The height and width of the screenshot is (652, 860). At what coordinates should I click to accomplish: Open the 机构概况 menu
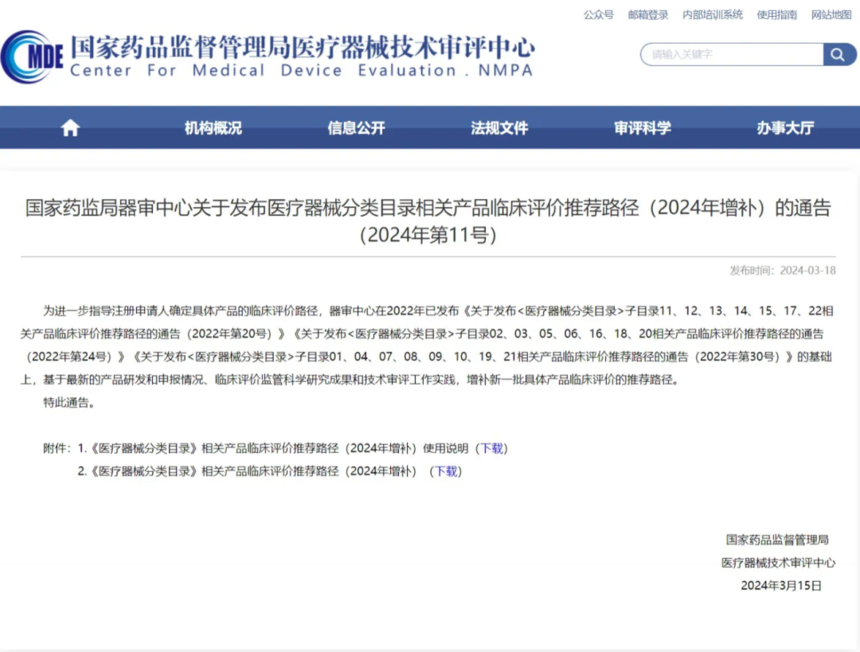pos(213,128)
